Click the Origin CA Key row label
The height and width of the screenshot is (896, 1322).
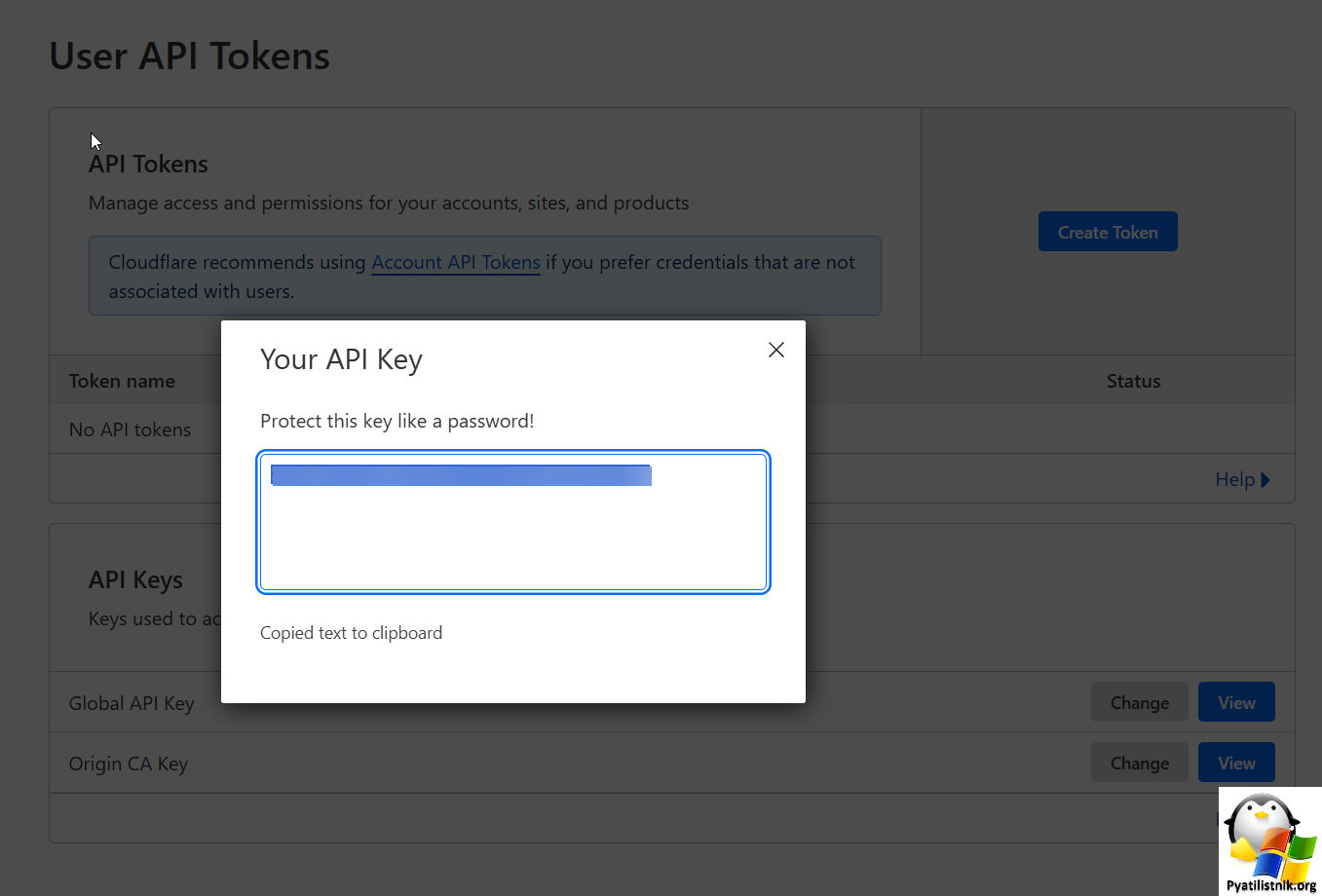(x=129, y=764)
